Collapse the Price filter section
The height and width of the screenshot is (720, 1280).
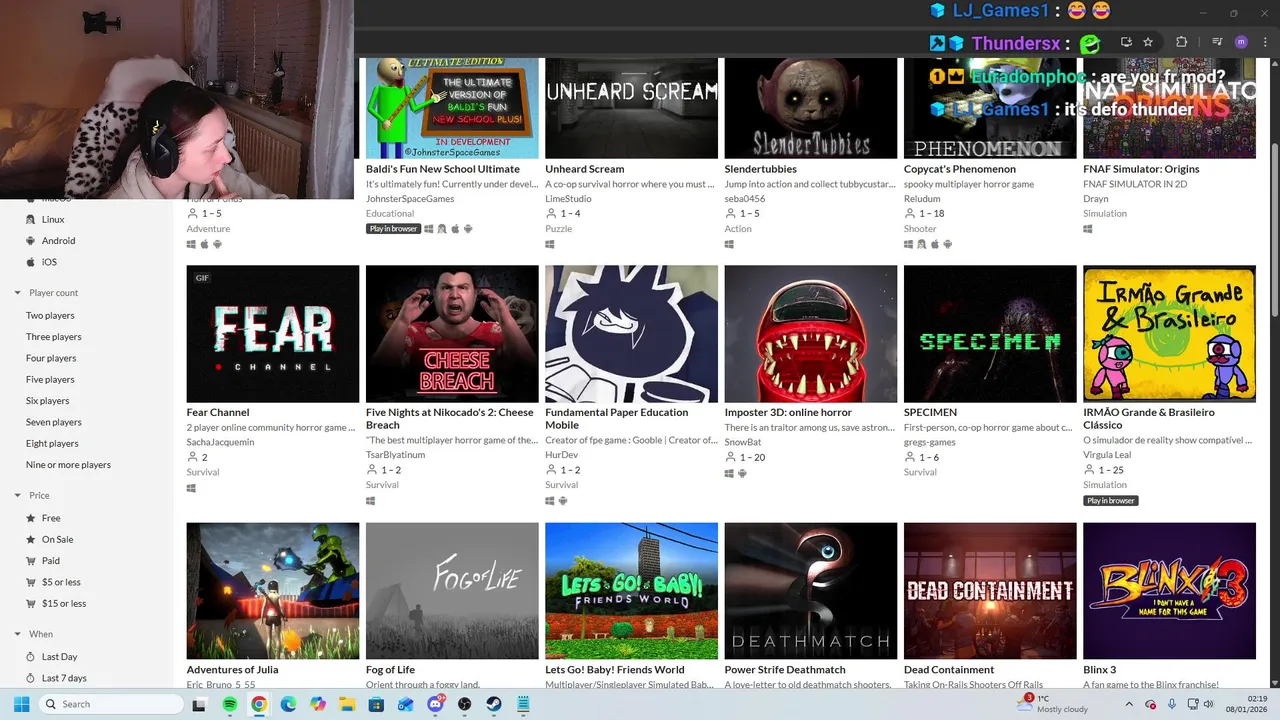17,495
